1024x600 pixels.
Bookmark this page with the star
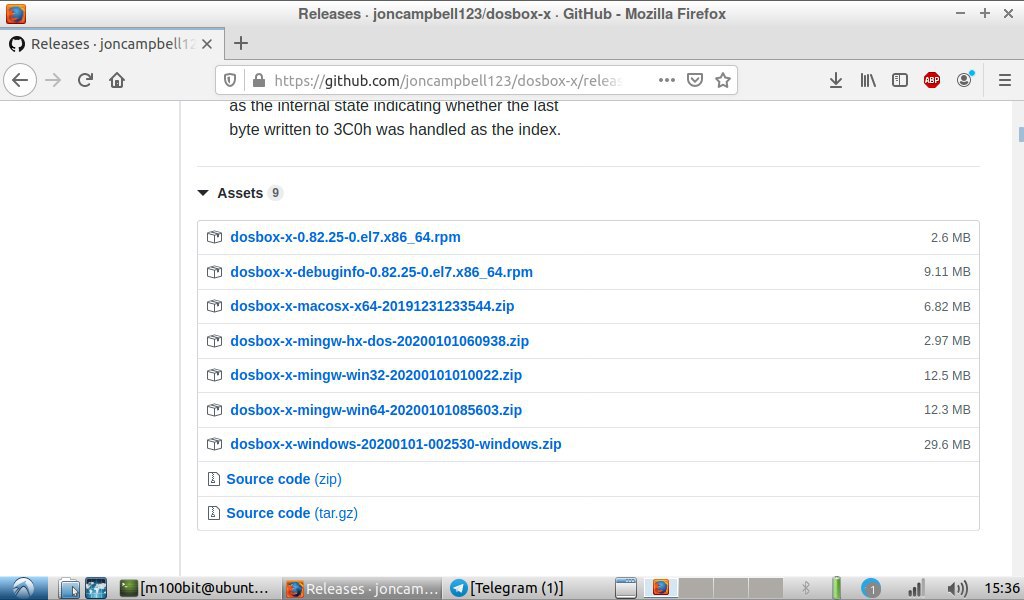point(722,80)
